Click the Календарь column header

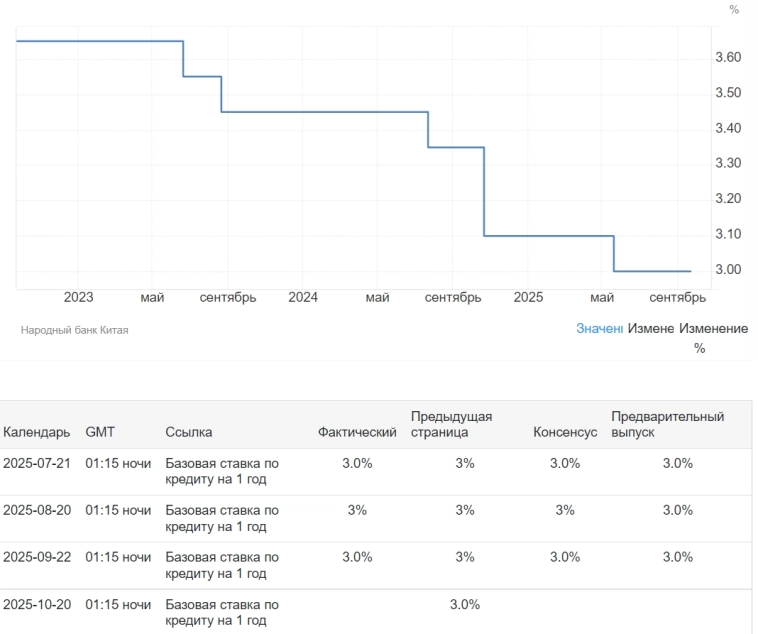[37, 432]
